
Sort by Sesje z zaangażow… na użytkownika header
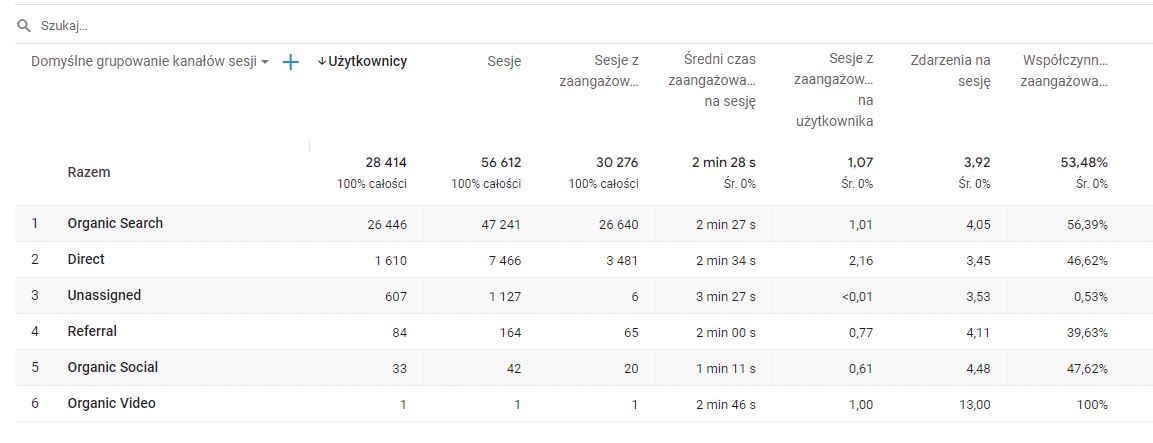(x=833, y=90)
